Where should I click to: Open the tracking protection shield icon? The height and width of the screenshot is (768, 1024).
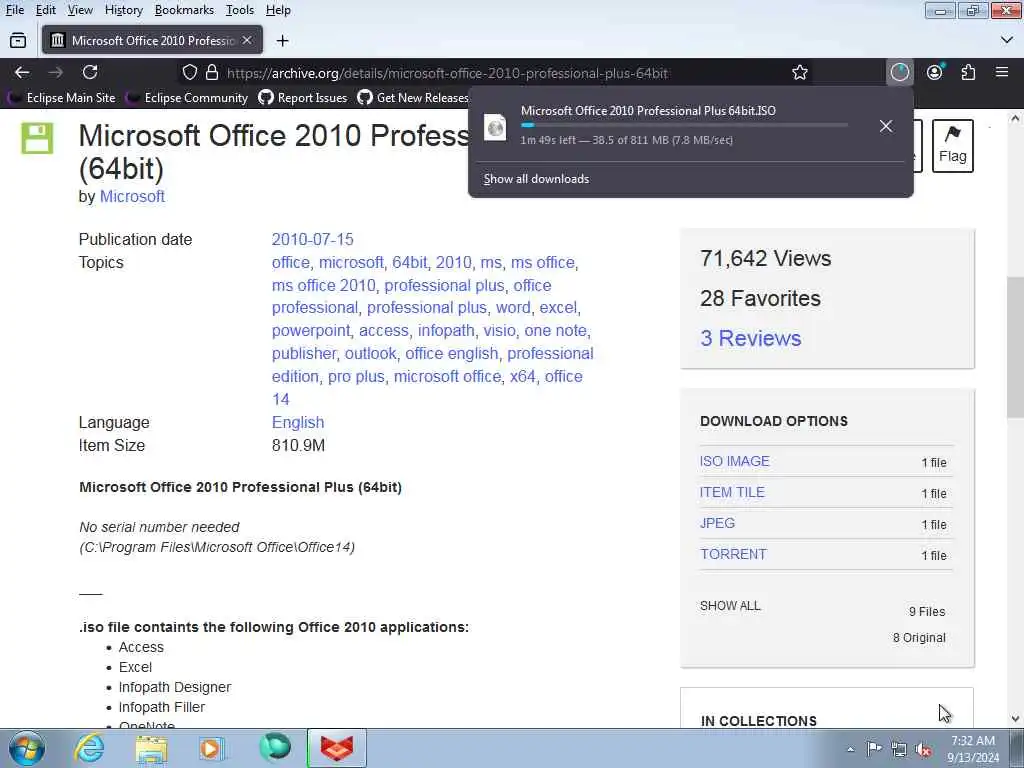(x=189, y=72)
